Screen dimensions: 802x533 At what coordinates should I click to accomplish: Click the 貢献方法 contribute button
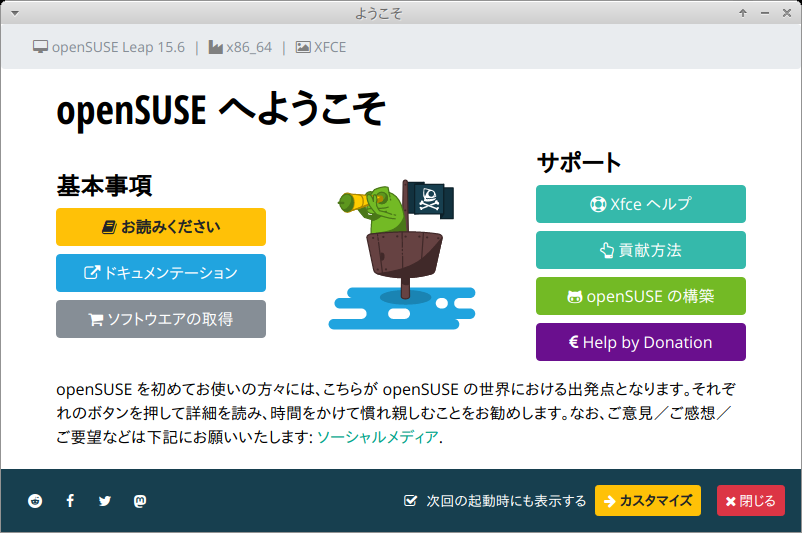tap(640, 250)
